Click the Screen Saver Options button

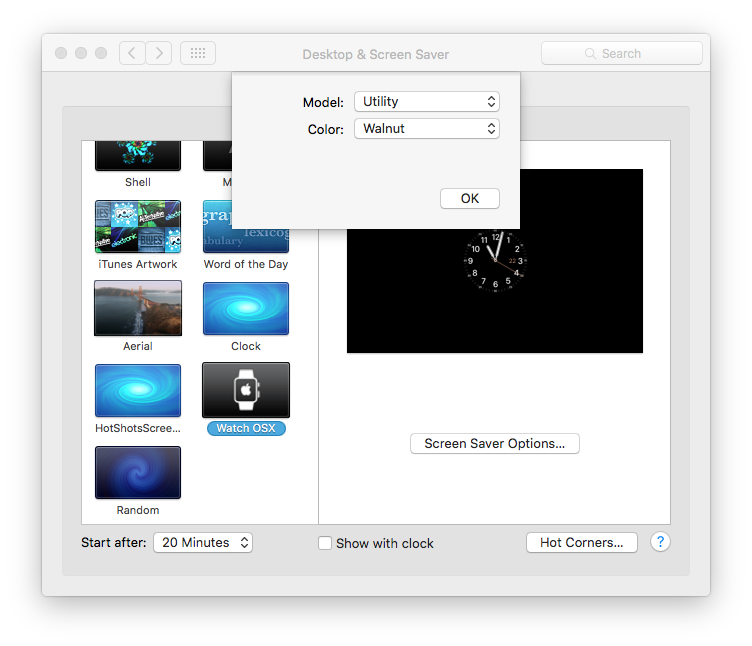495,443
